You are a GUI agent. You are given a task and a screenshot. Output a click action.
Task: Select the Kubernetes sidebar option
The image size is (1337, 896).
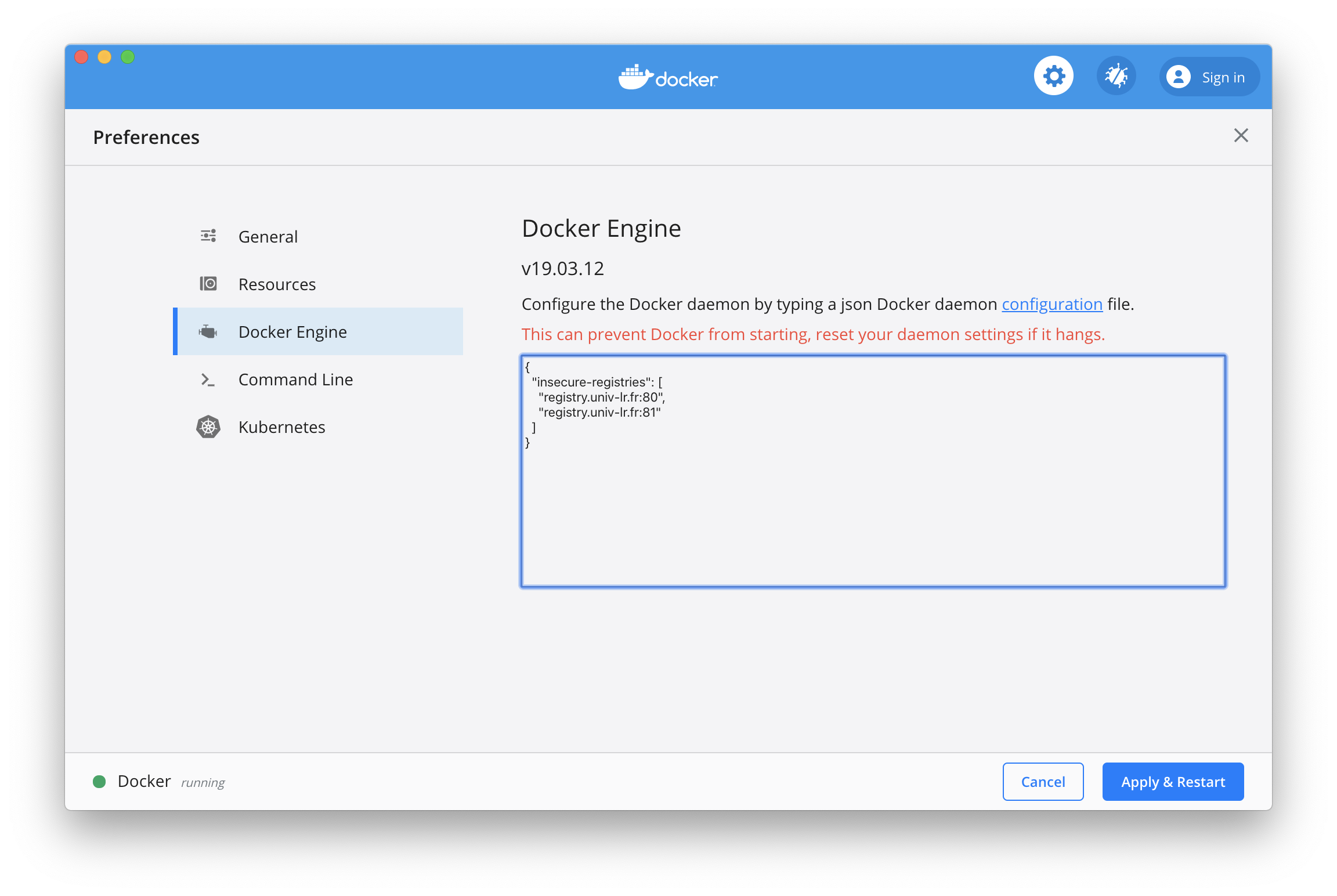tap(281, 427)
